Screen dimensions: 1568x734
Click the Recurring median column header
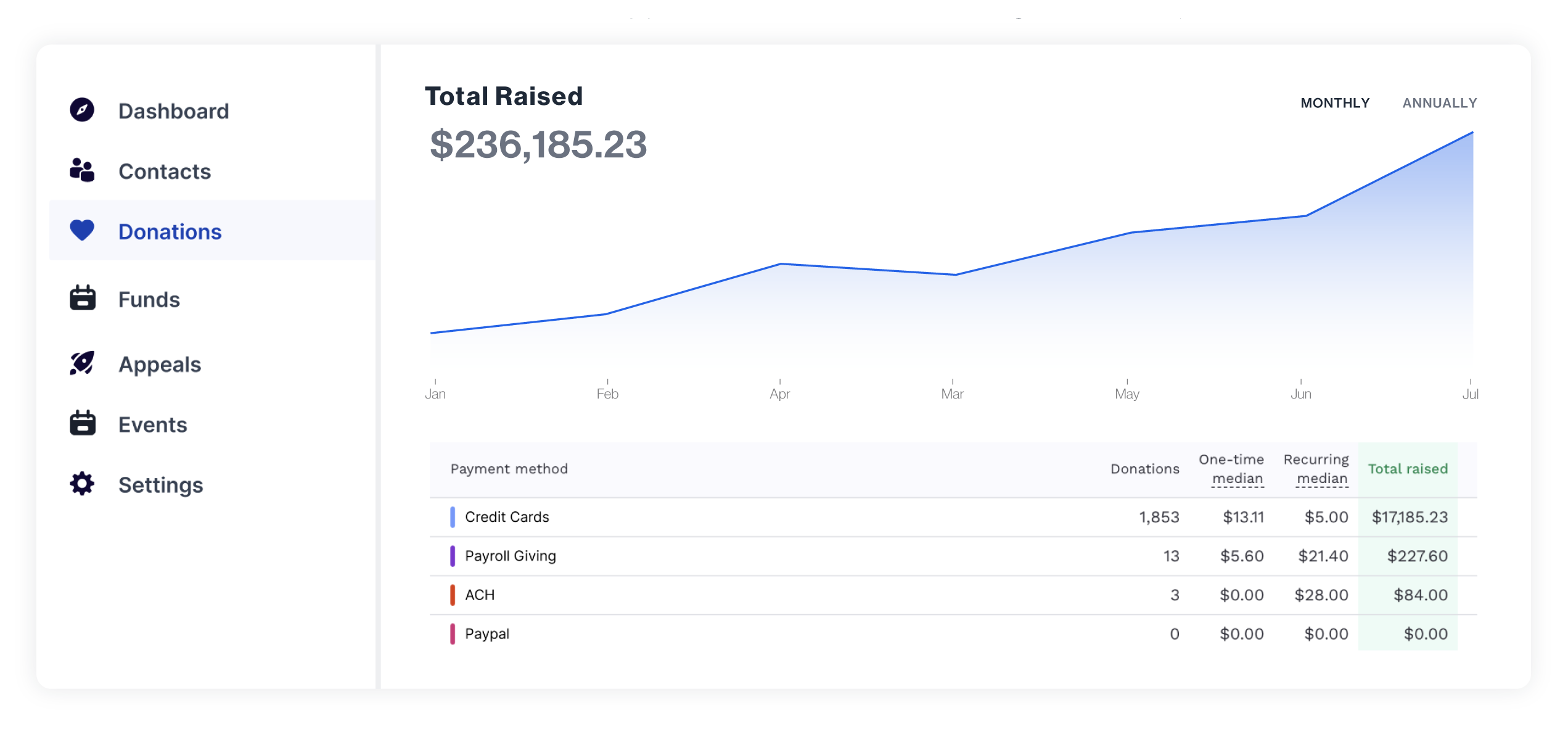click(1316, 469)
